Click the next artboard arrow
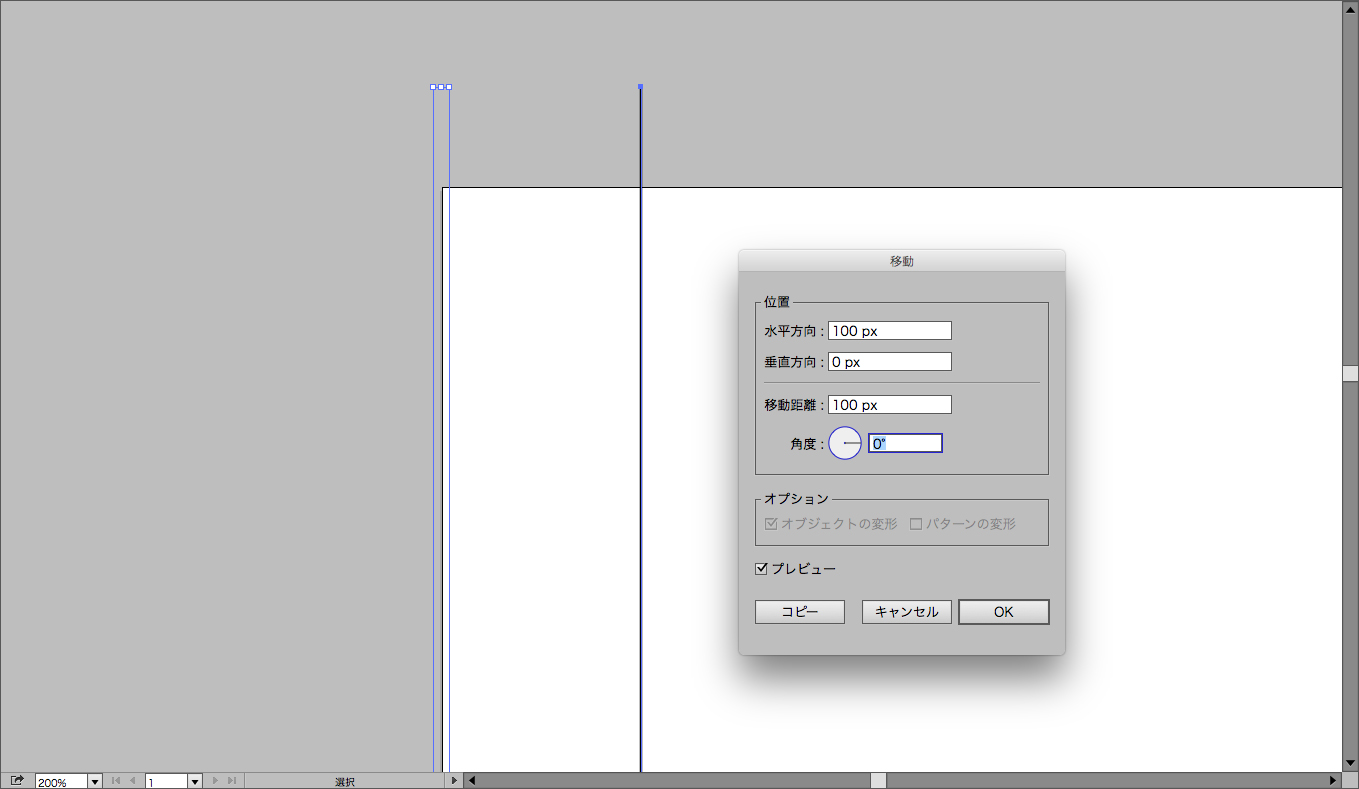Viewport: 1359px width, 789px height. [x=215, y=781]
